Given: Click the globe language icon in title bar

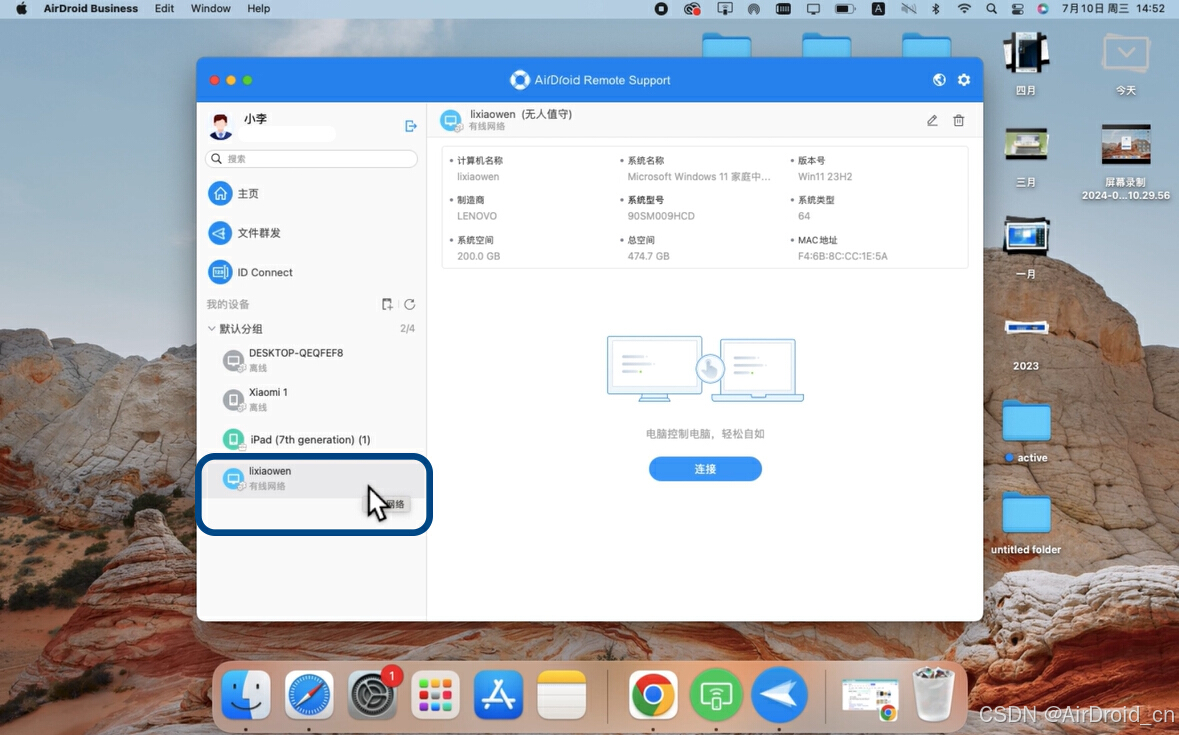Looking at the screenshot, I should 939,80.
